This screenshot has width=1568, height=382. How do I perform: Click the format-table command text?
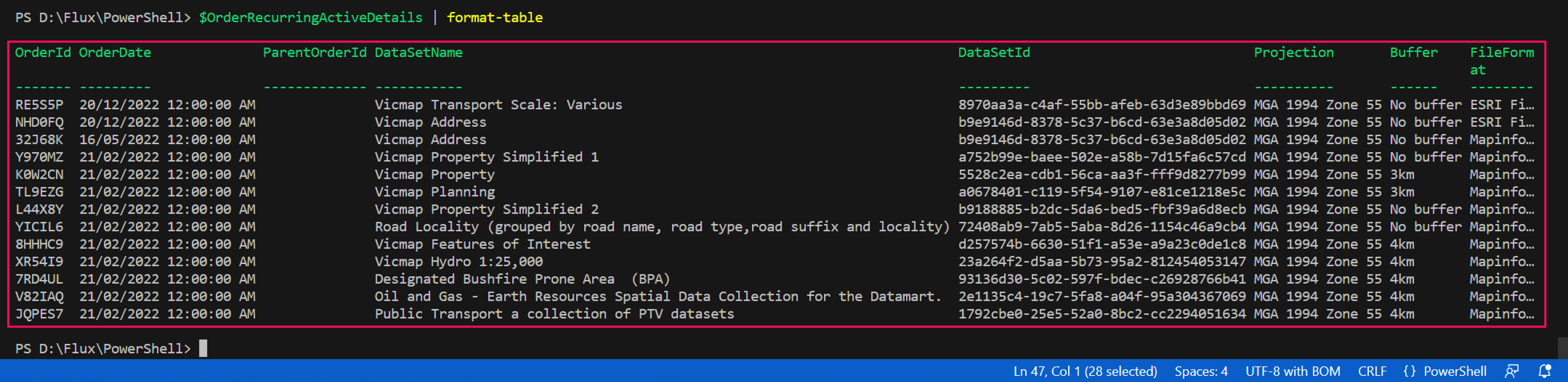[x=495, y=18]
